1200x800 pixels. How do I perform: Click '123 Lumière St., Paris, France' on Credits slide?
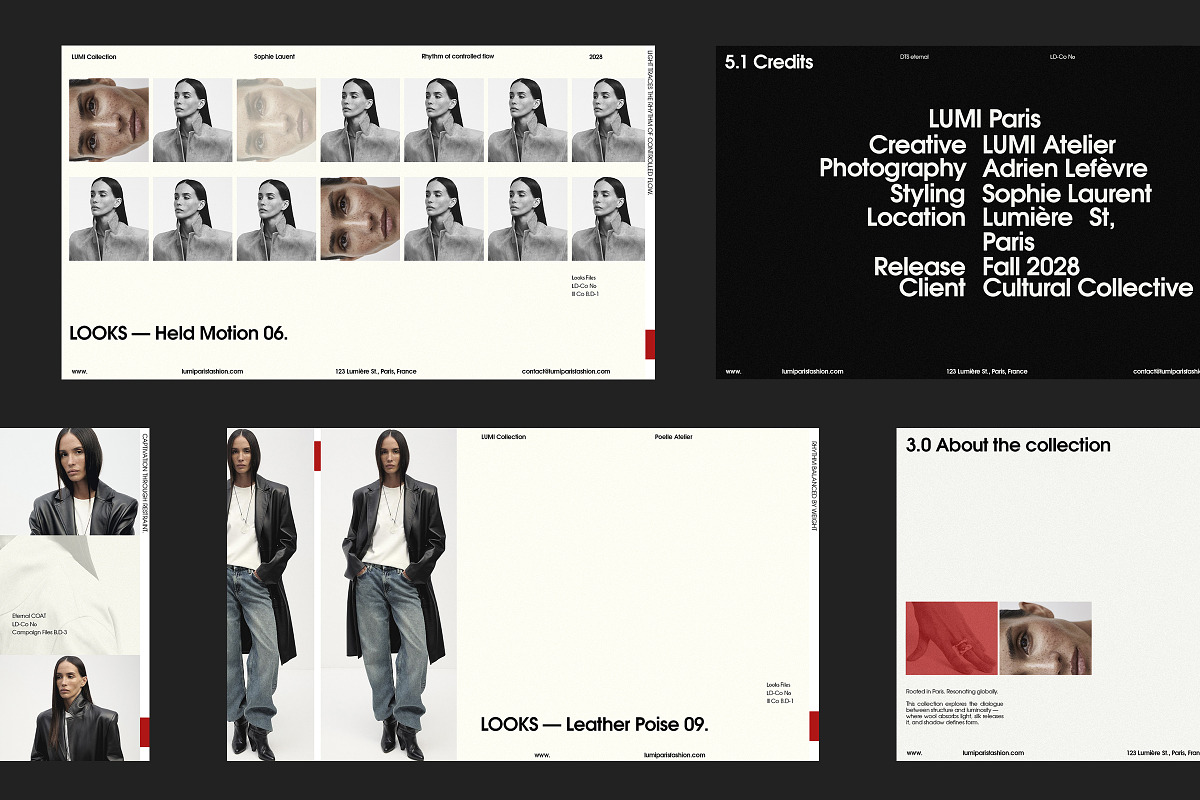coord(987,371)
